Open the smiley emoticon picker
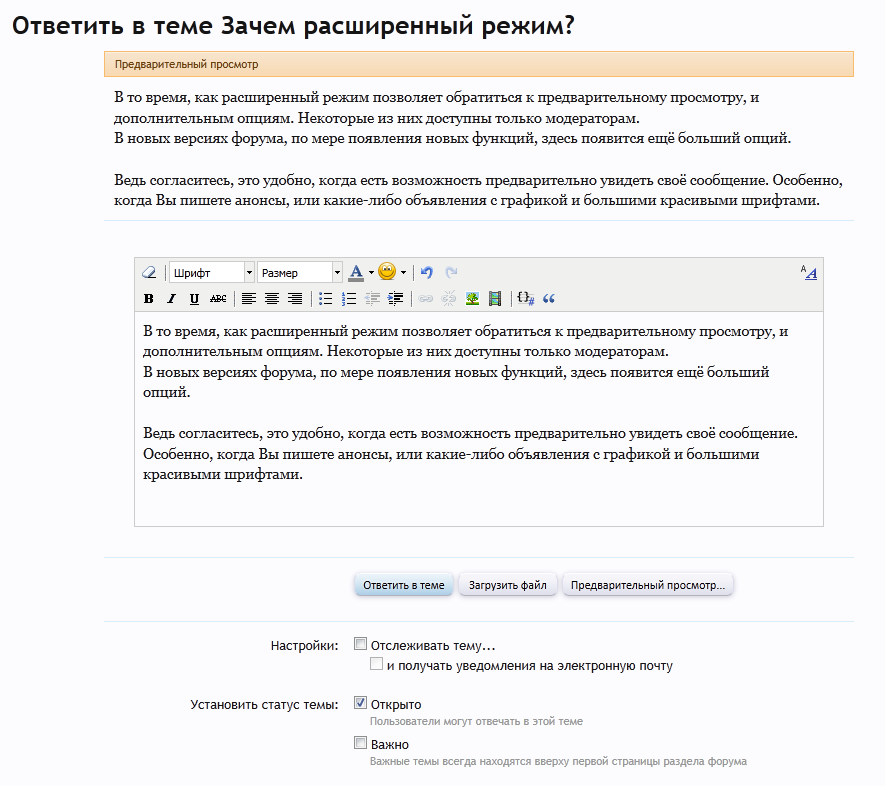The image size is (885, 786). tap(387, 272)
